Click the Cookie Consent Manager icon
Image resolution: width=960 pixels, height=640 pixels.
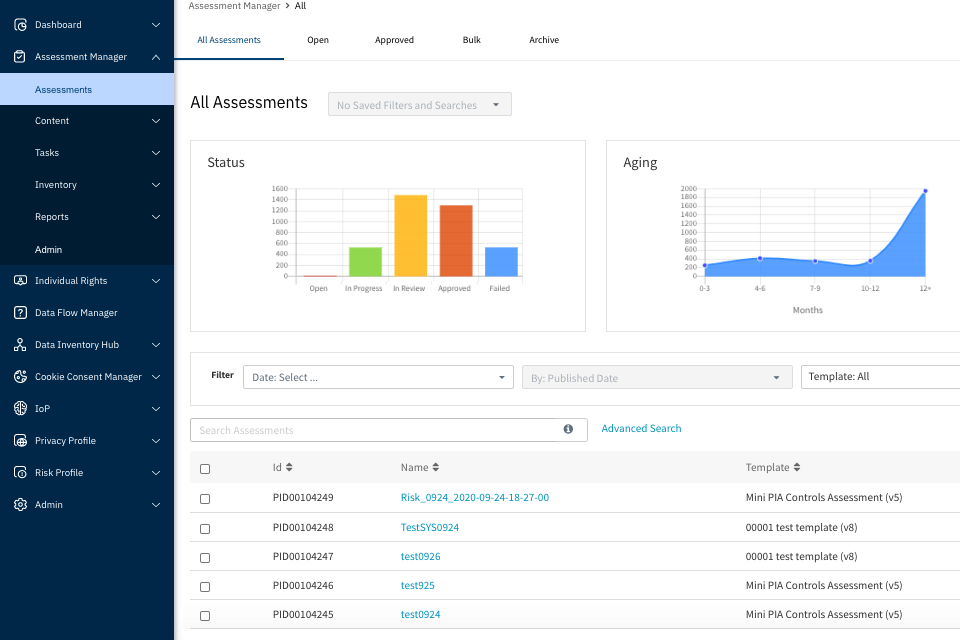(20, 377)
